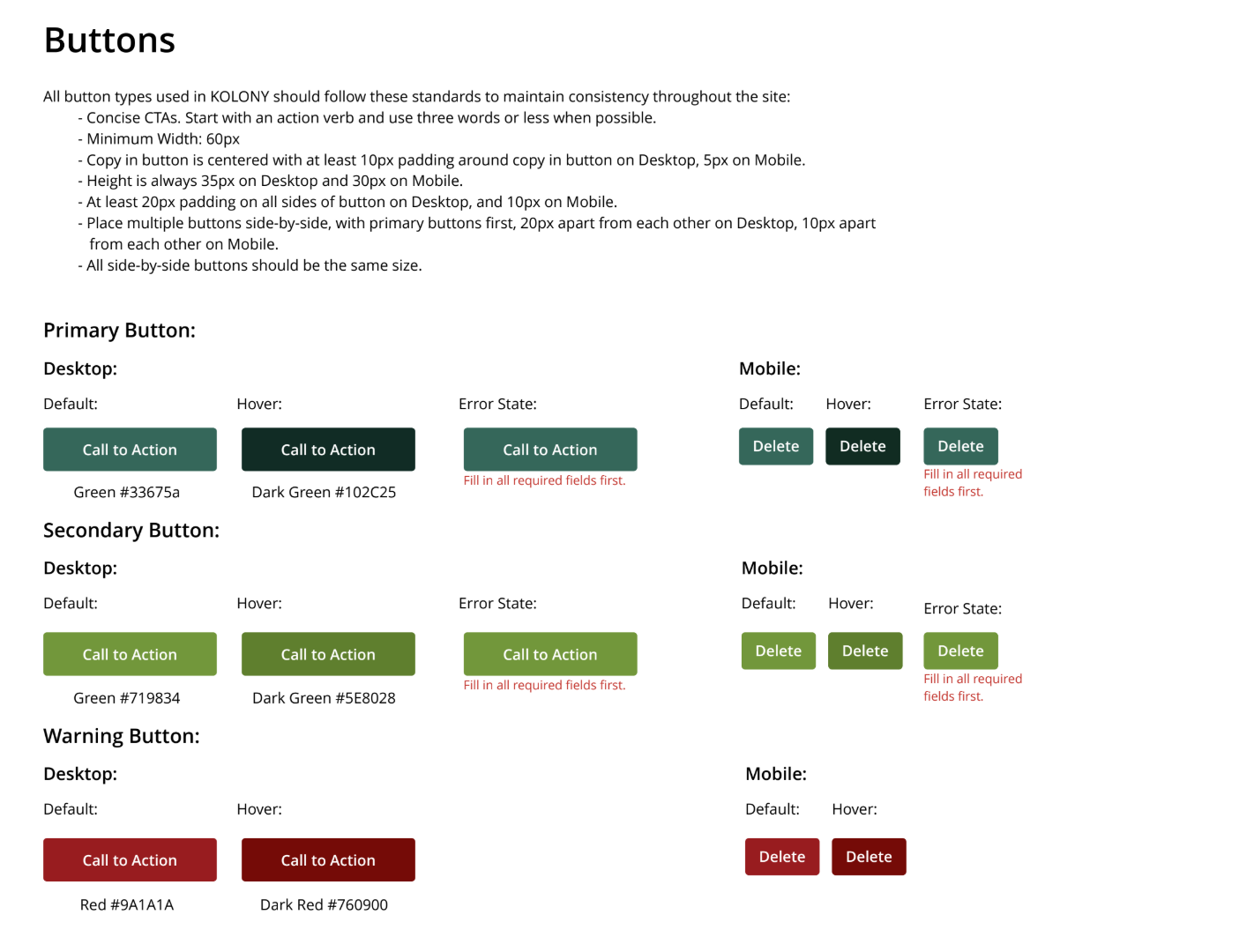Click the Warning Mobile default red Delete button
Viewport: 1254px width, 952px height.
click(782, 857)
